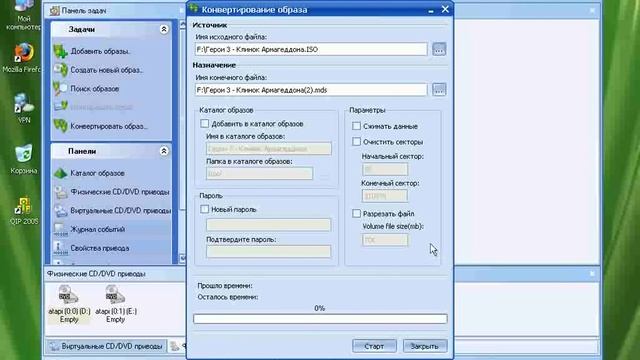Click the Task Panel title icon
The image size is (640, 360).
[54, 11]
